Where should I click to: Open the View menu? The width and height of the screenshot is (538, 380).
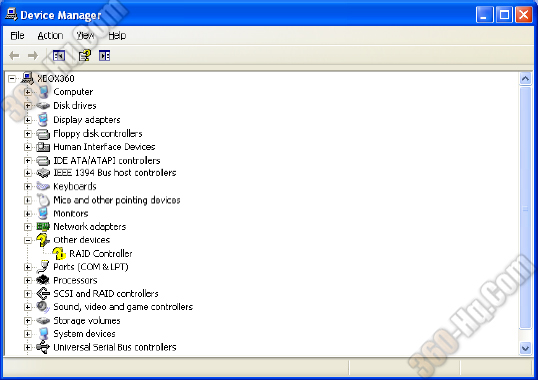(x=85, y=35)
